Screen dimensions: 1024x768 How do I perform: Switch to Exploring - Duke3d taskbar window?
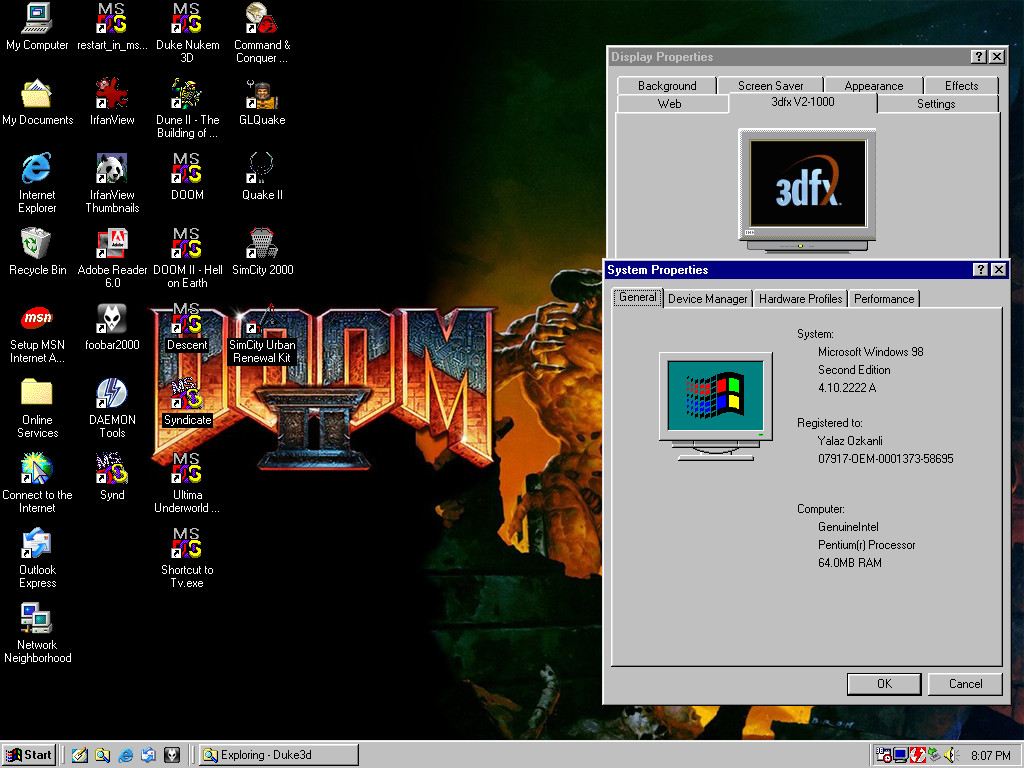tap(278, 755)
